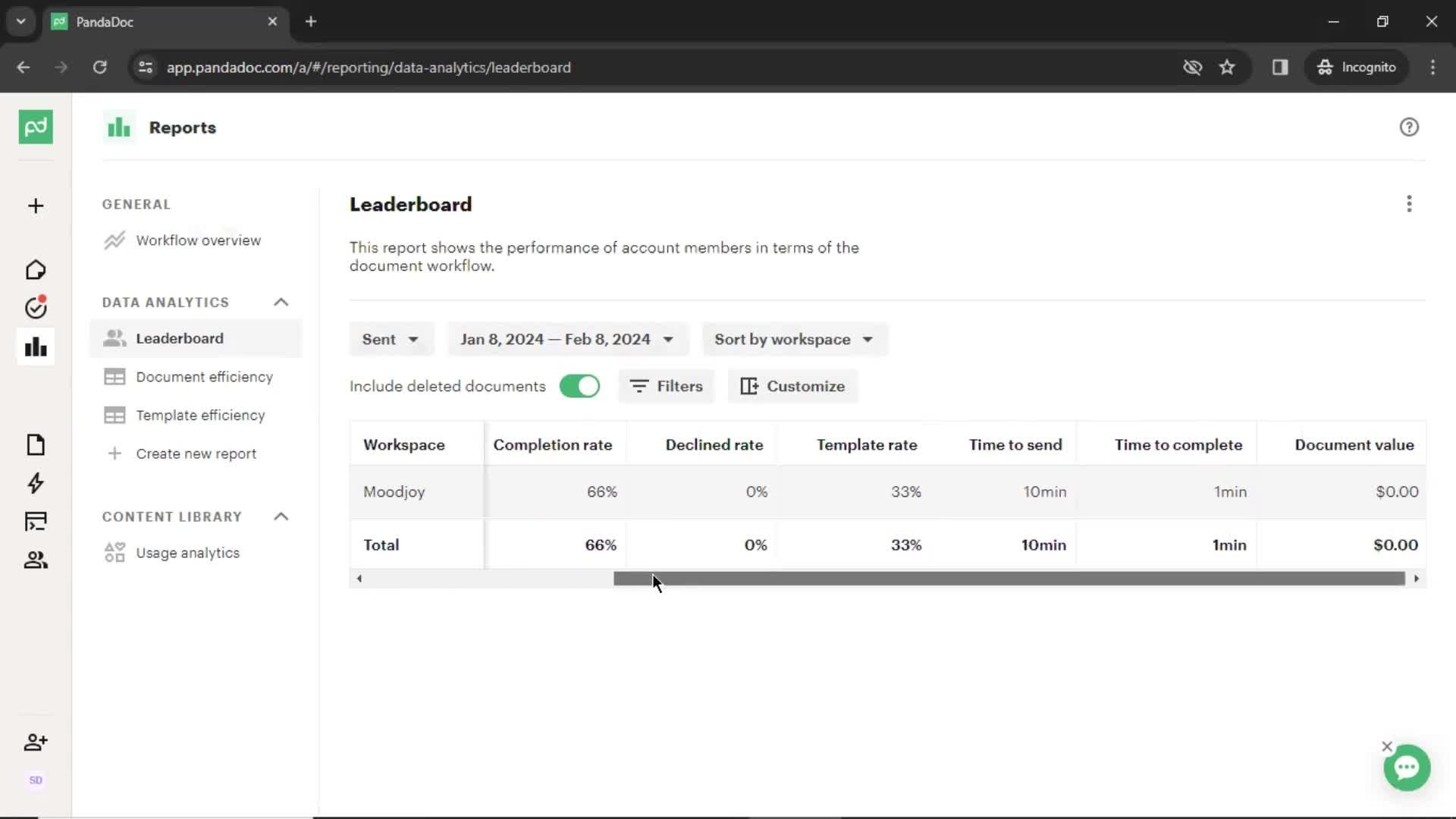Select the Reports bar chart sidebar icon
1456x819 pixels.
36,347
